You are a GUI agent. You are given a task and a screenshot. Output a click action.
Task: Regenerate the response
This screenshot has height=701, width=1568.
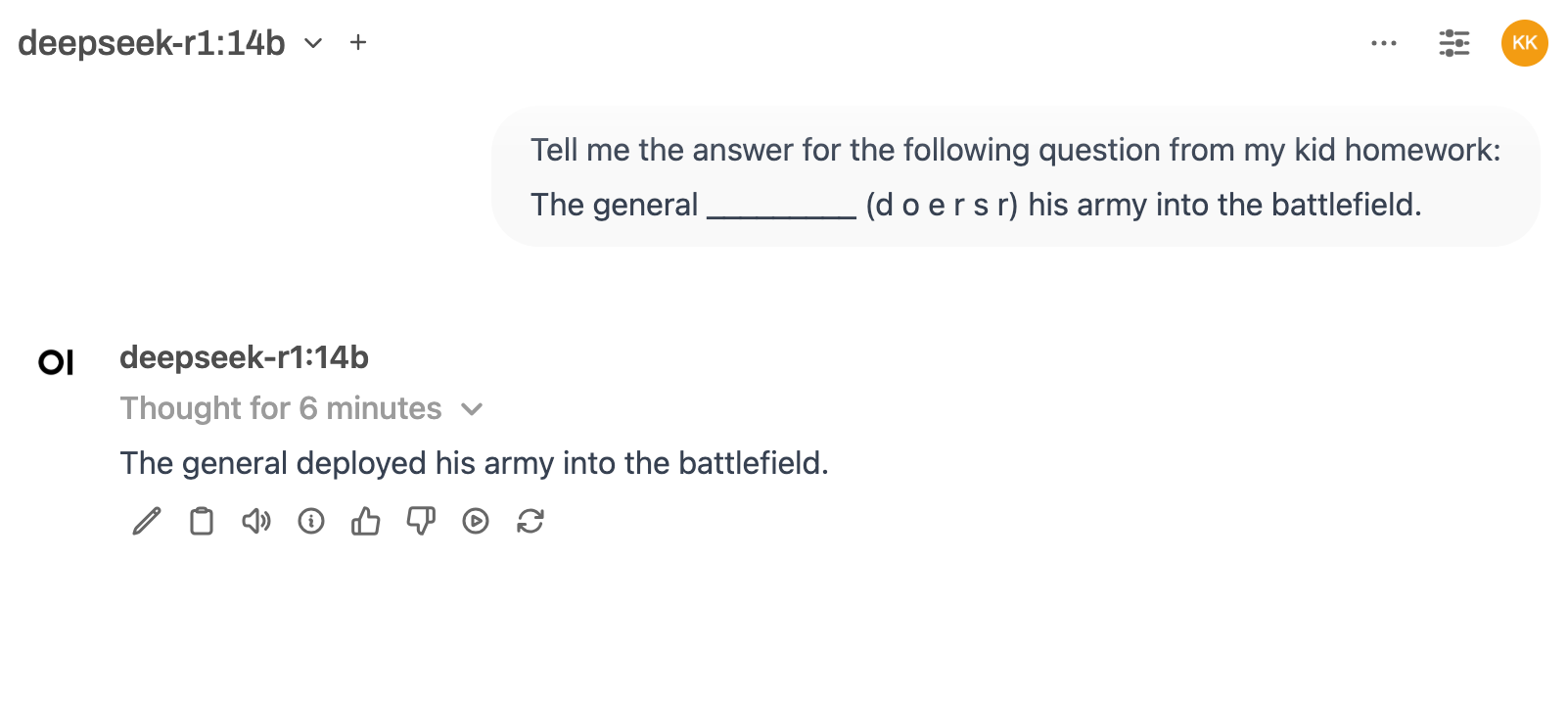point(530,522)
